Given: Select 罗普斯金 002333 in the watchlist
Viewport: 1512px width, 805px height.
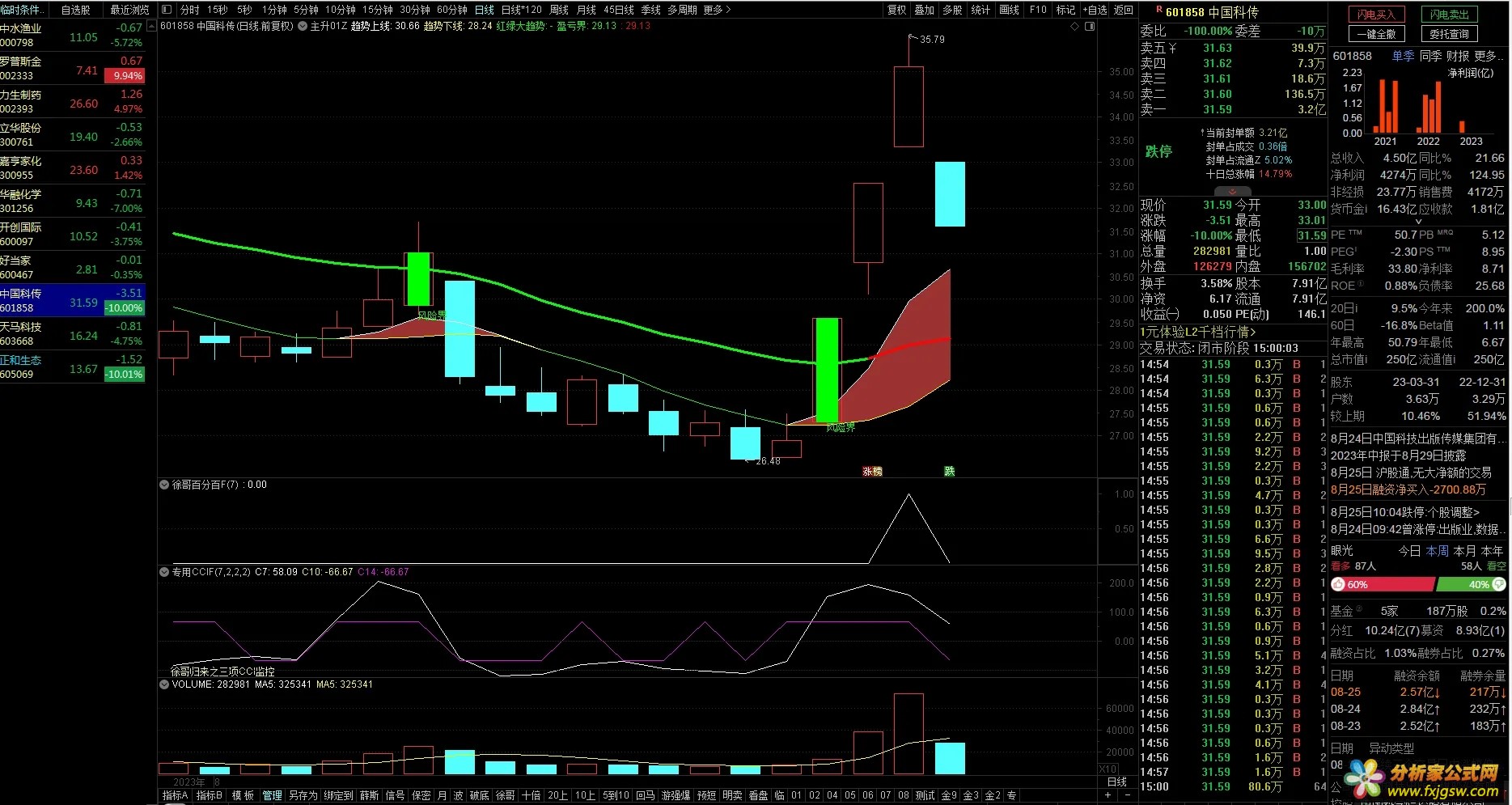Looking at the screenshot, I should point(73,68).
